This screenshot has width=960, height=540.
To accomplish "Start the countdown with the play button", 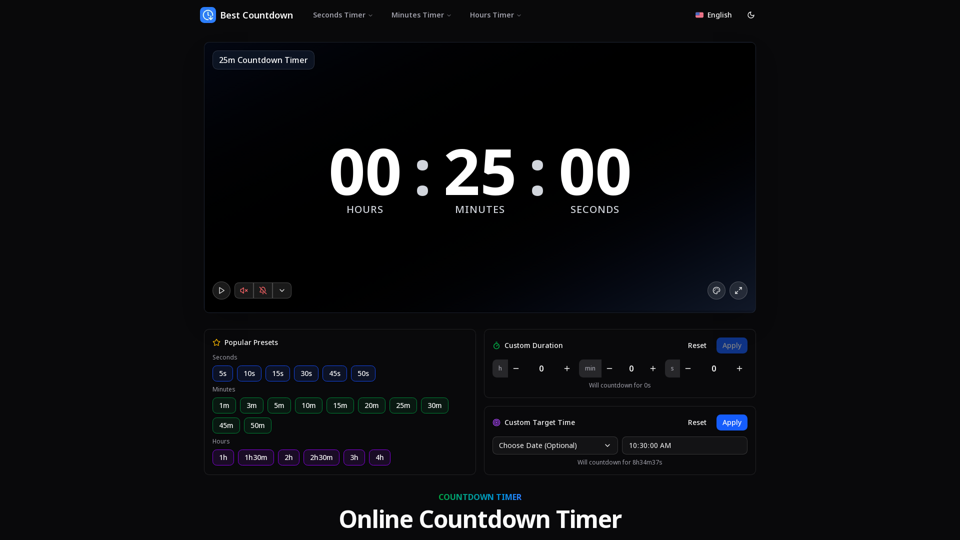I will [x=221, y=290].
